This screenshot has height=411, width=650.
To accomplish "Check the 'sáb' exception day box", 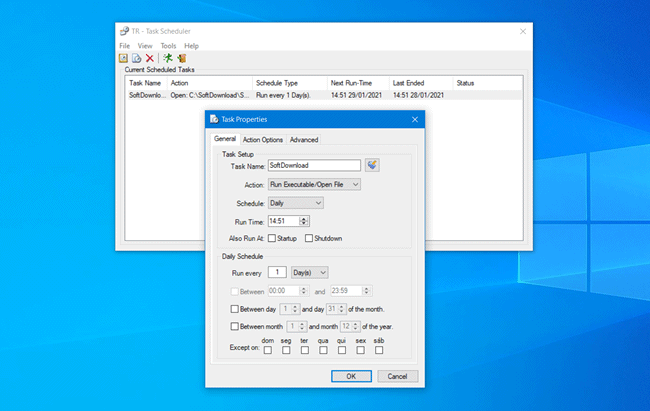I will tap(379, 350).
